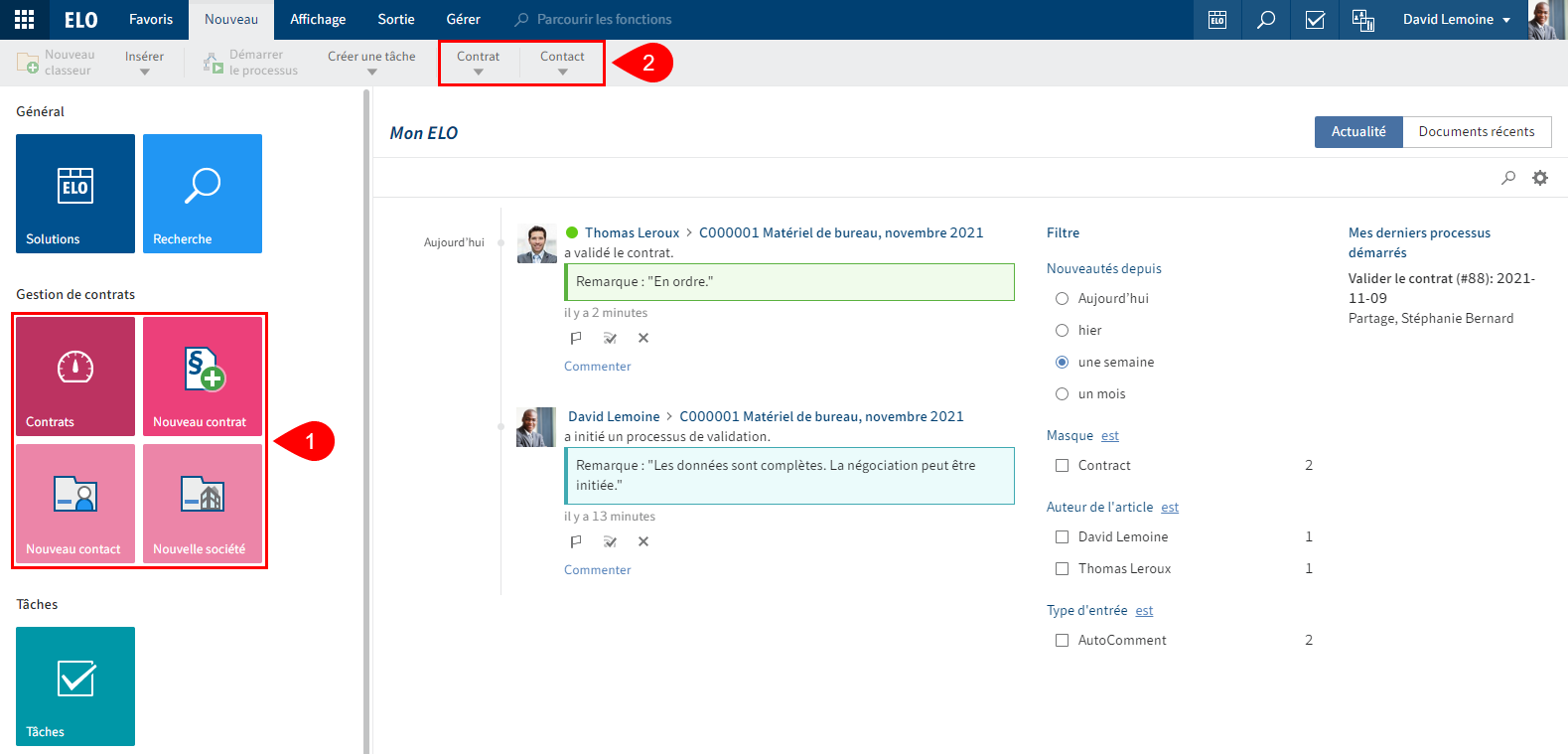Image resolution: width=1568 pixels, height=754 pixels.
Task: Switch to the Documents récents tab
Action: pyautogui.click(x=1477, y=132)
